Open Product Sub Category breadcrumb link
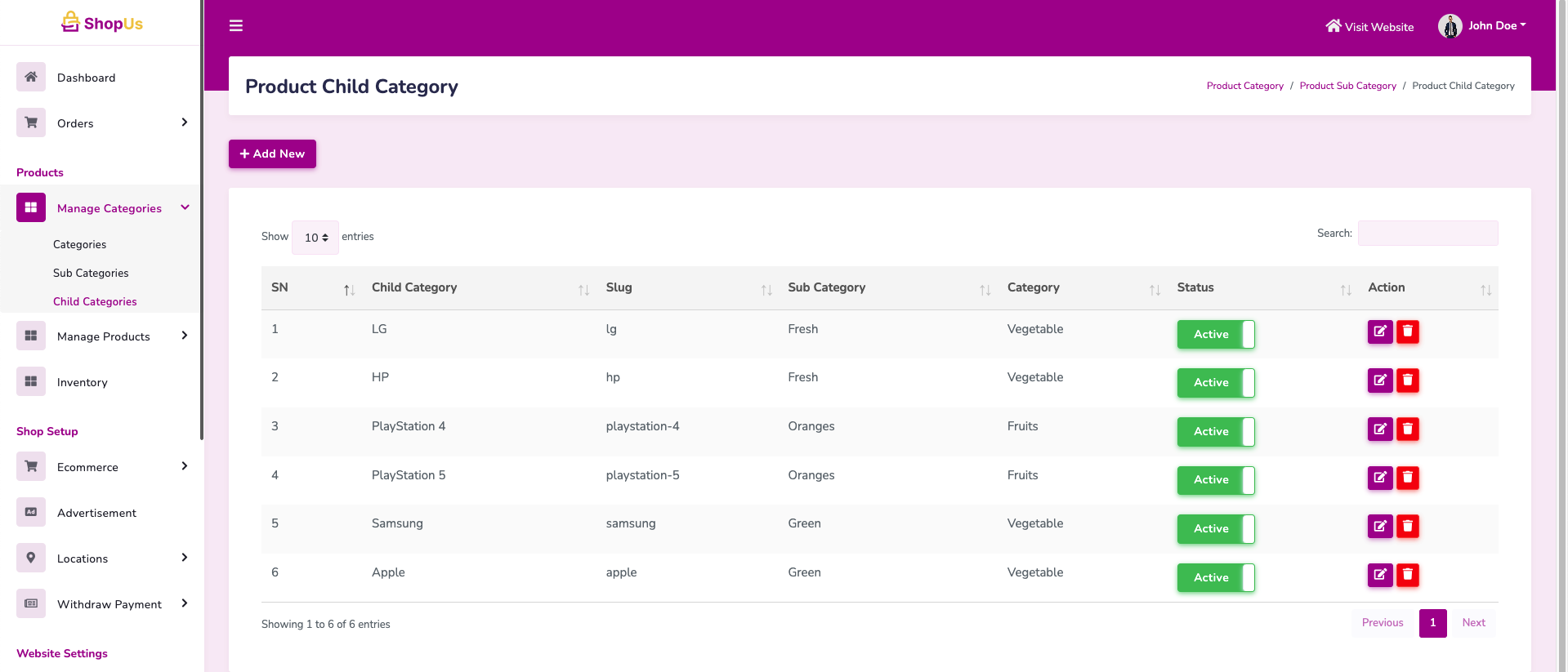This screenshot has height=672, width=1568. [x=1347, y=86]
